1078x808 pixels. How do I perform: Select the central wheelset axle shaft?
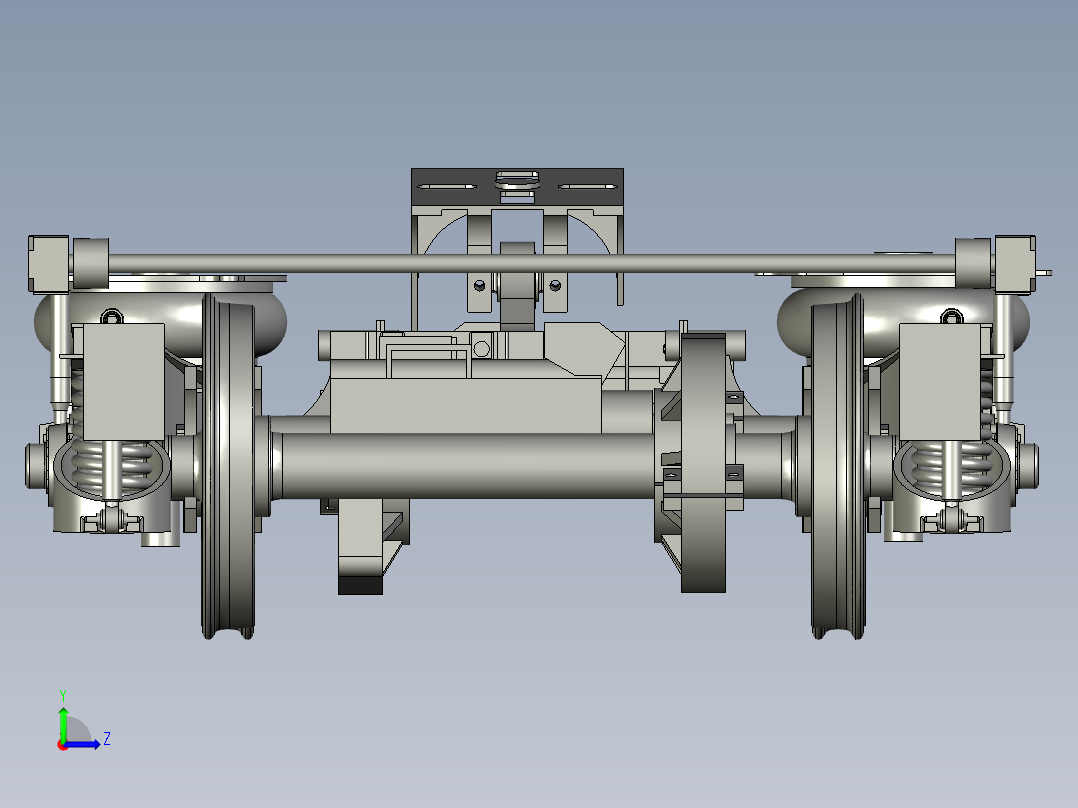(468, 465)
